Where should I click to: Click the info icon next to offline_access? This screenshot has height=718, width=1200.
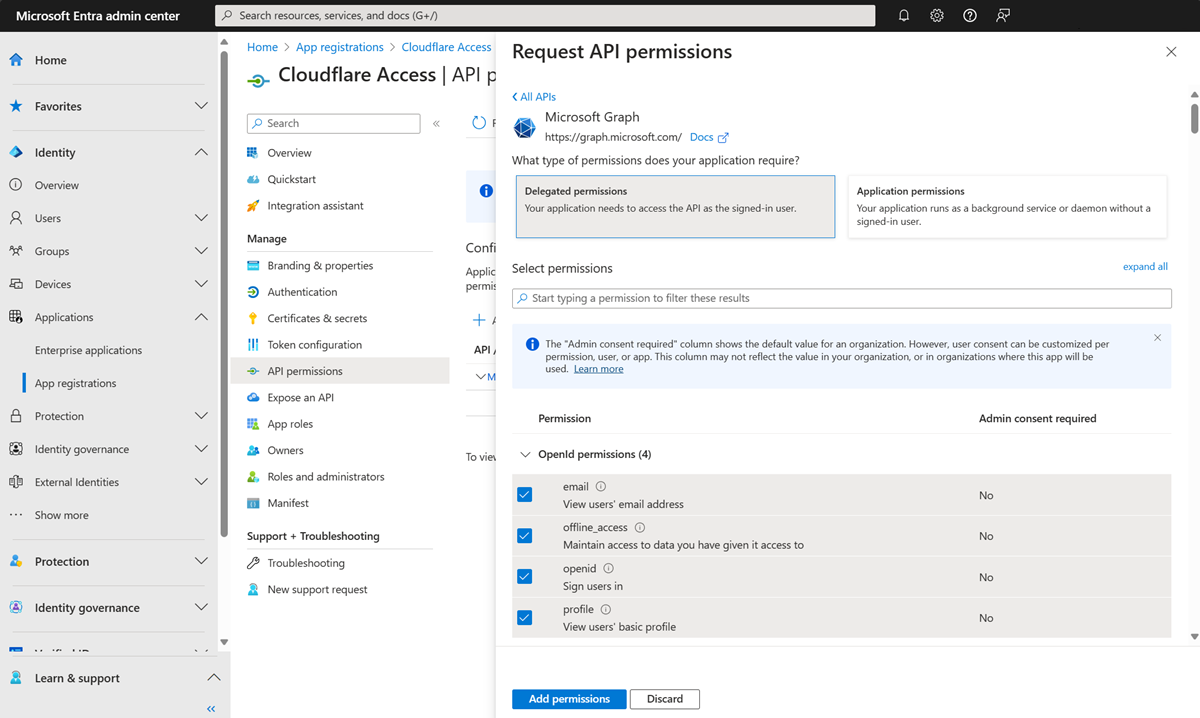point(640,528)
